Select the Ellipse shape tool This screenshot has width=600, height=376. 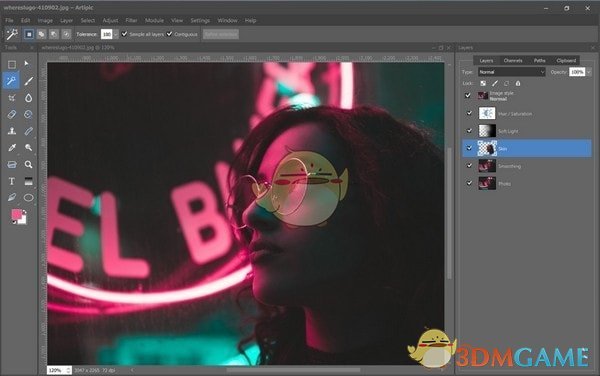point(28,197)
